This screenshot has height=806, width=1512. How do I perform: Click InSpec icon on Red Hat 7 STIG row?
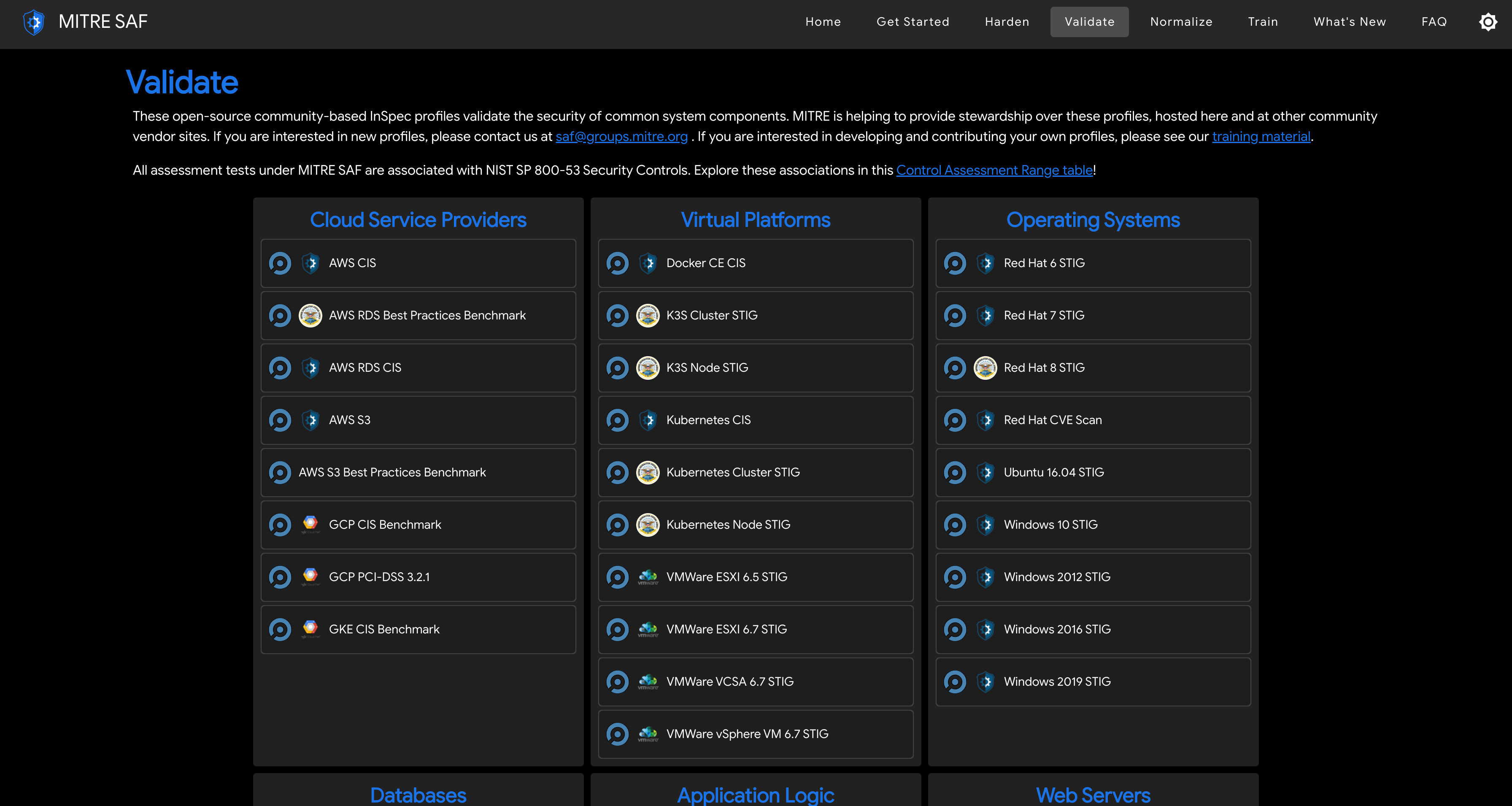955,315
